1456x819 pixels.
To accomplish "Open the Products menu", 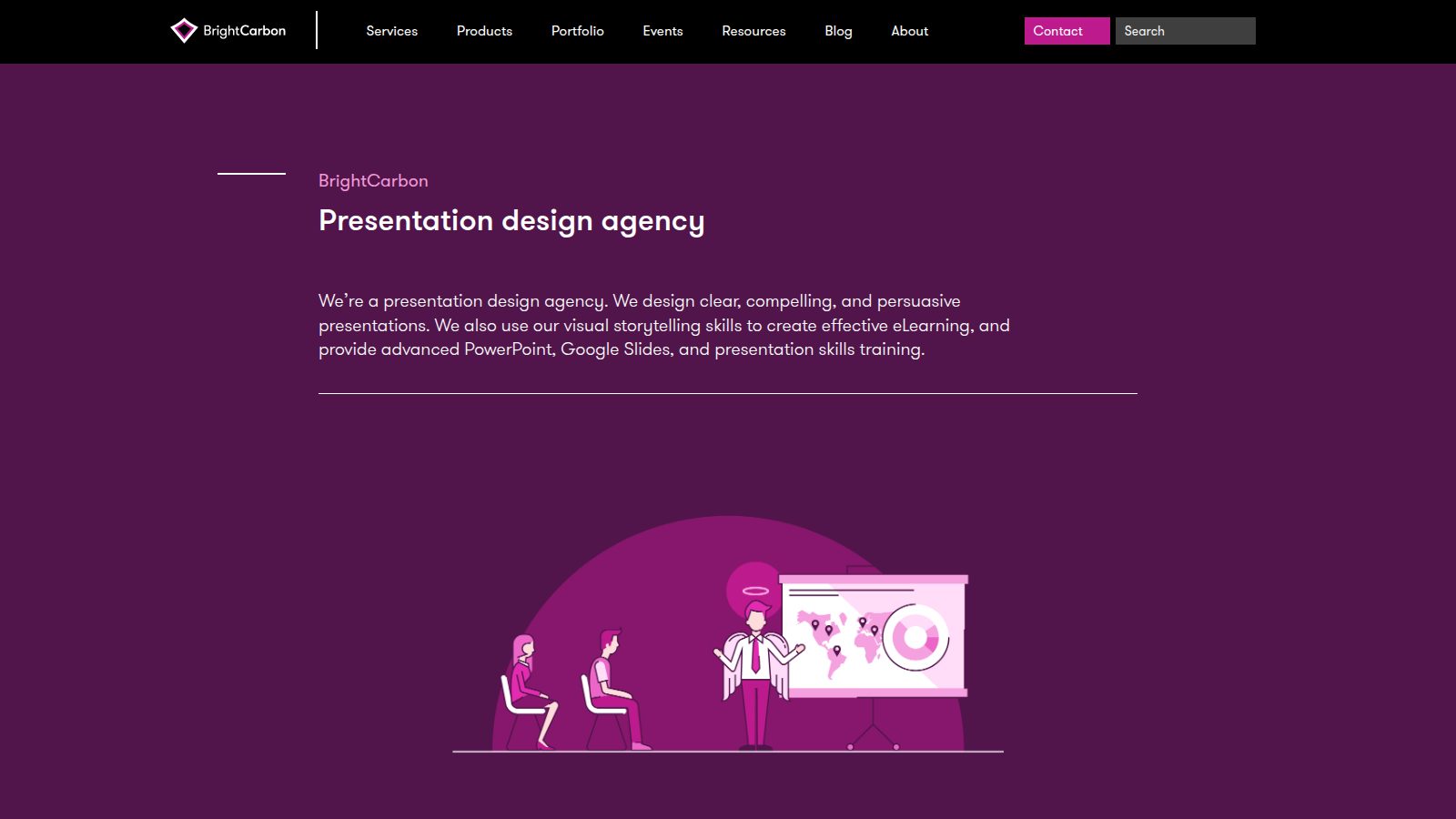I will 484,31.
